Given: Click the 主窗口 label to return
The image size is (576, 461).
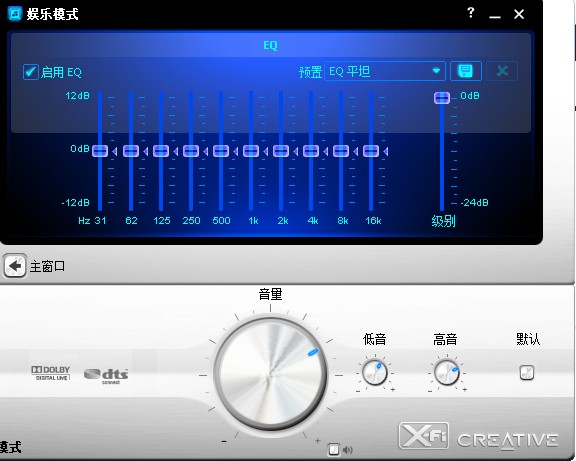Looking at the screenshot, I should pos(47,266).
